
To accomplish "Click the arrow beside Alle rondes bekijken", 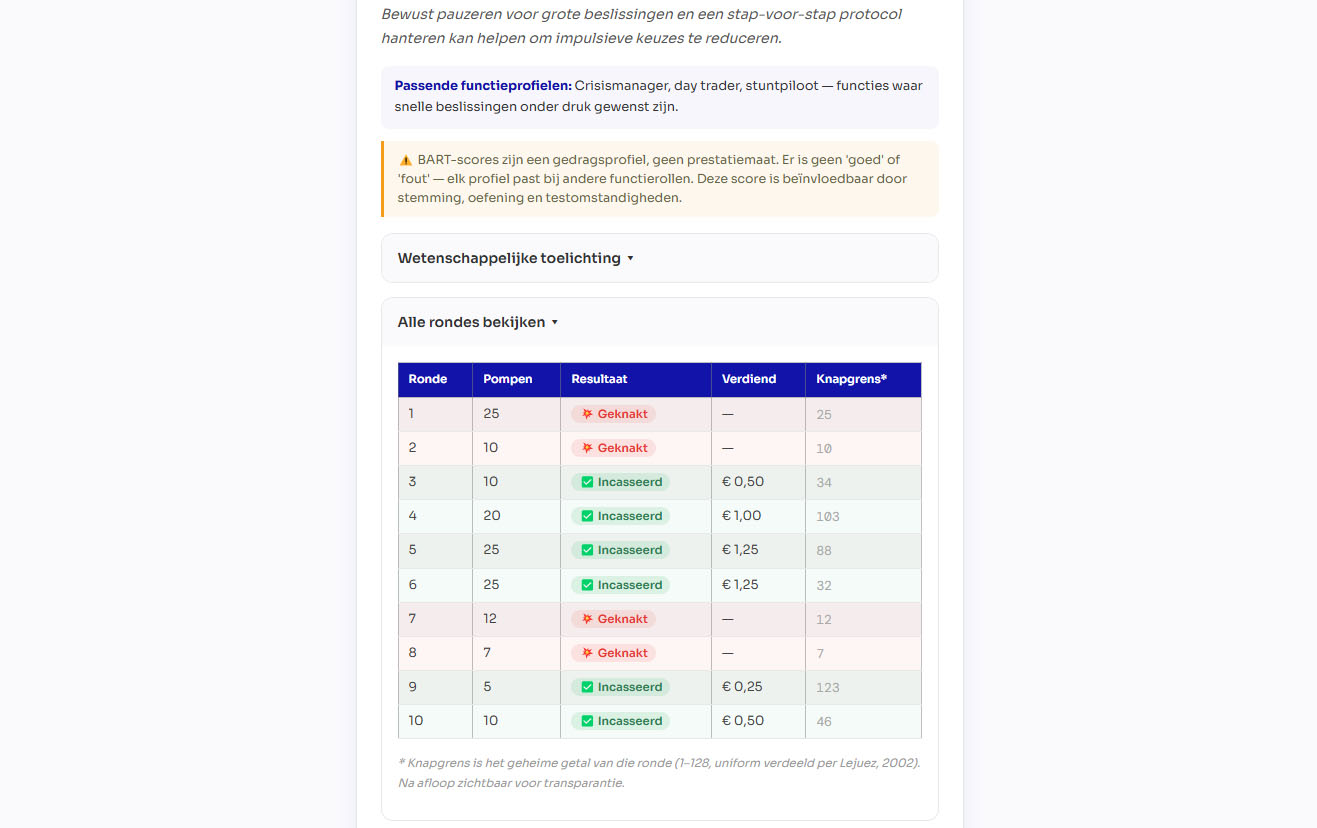I will point(555,322).
